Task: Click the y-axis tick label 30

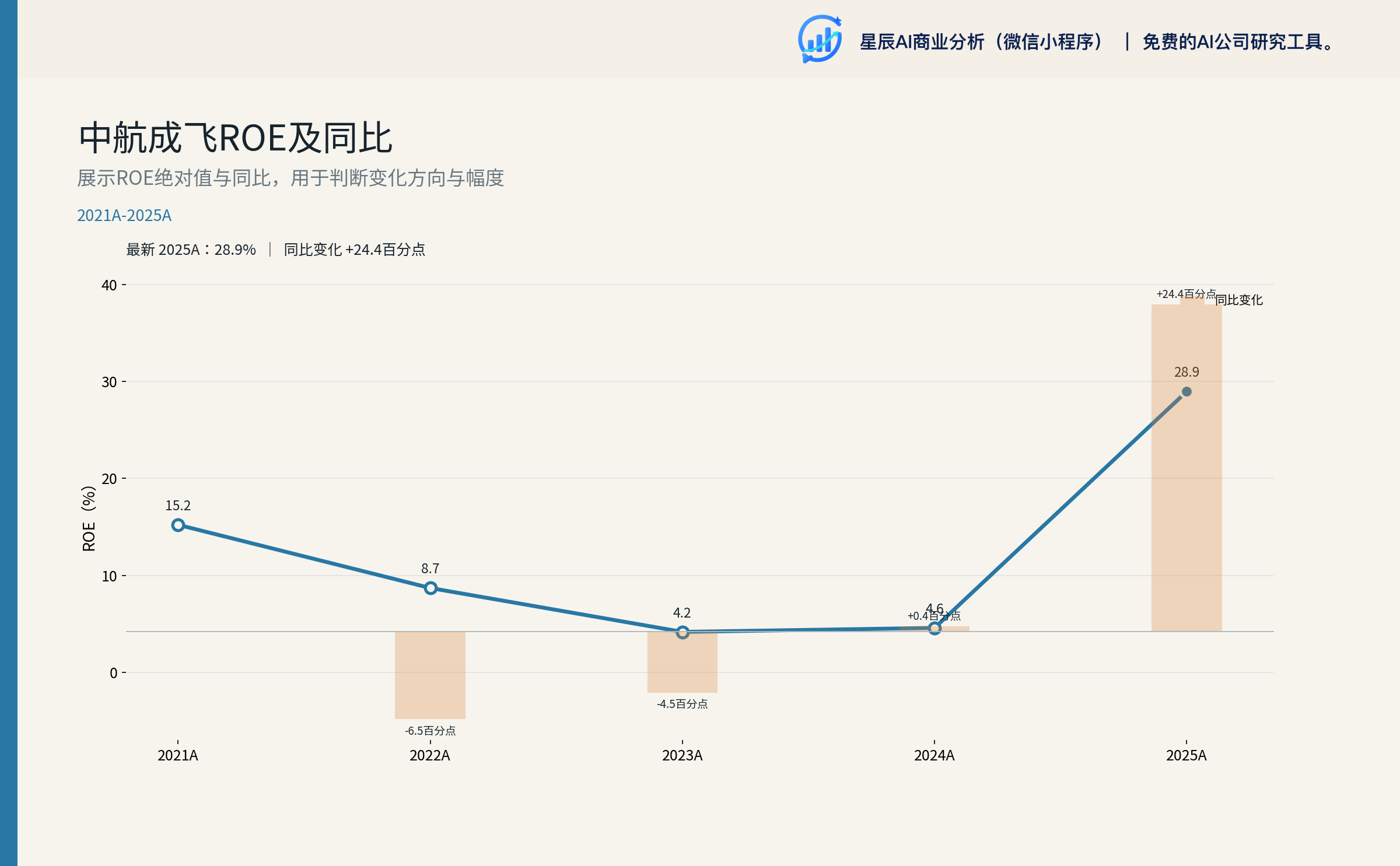Action: (x=109, y=382)
